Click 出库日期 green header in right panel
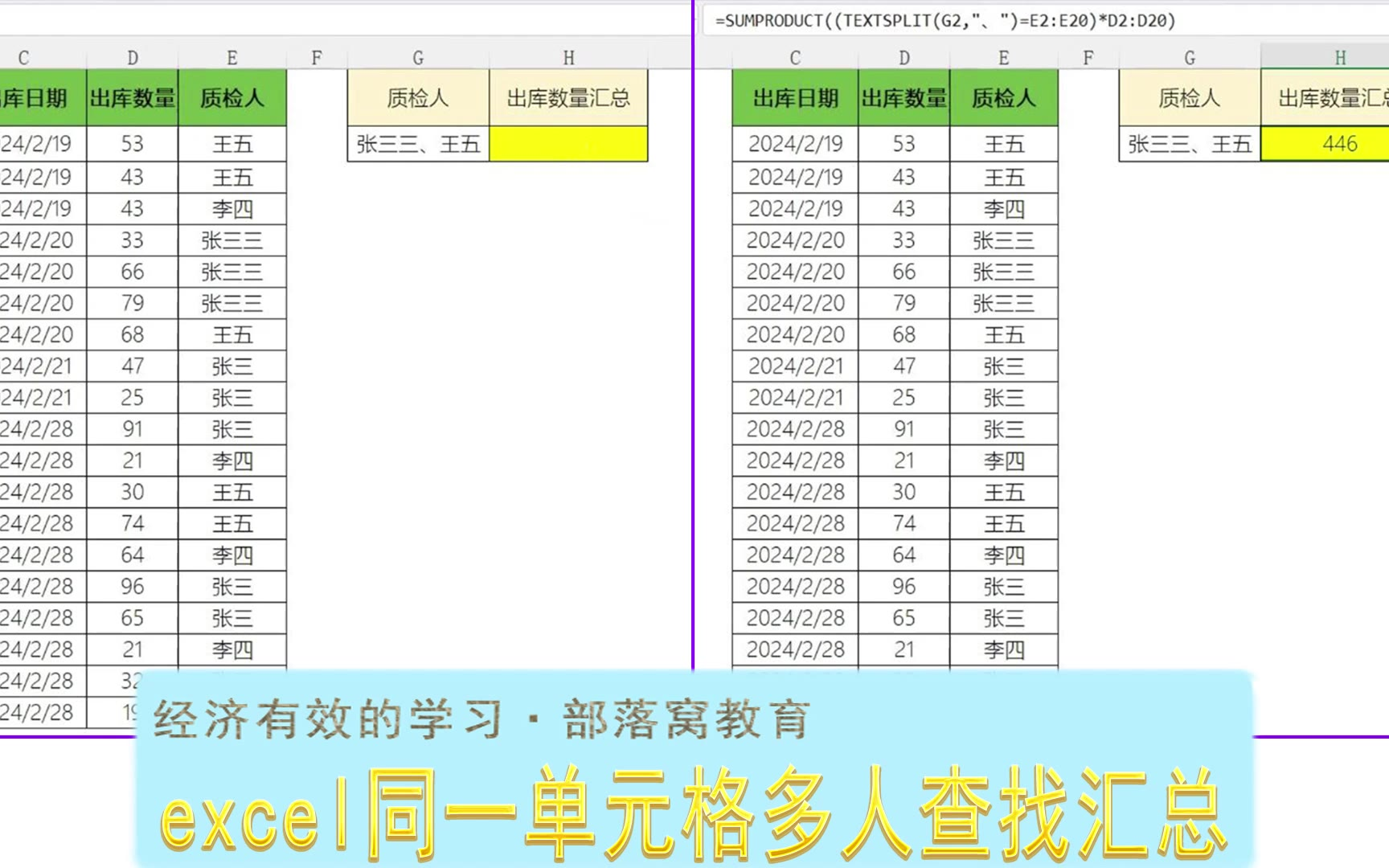Image resolution: width=1389 pixels, height=868 pixels. coord(795,98)
